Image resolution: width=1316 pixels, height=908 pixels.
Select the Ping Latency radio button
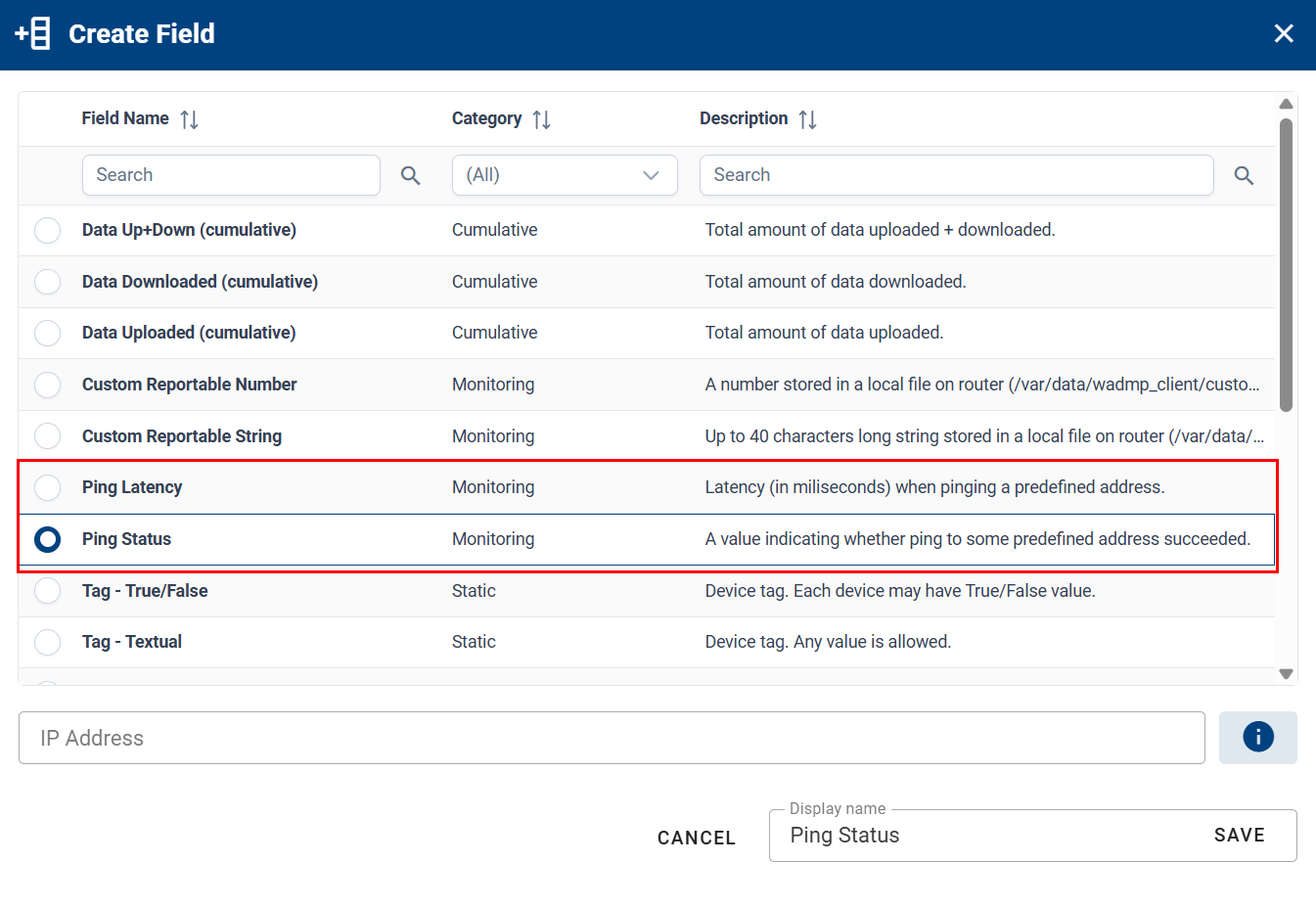47,487
